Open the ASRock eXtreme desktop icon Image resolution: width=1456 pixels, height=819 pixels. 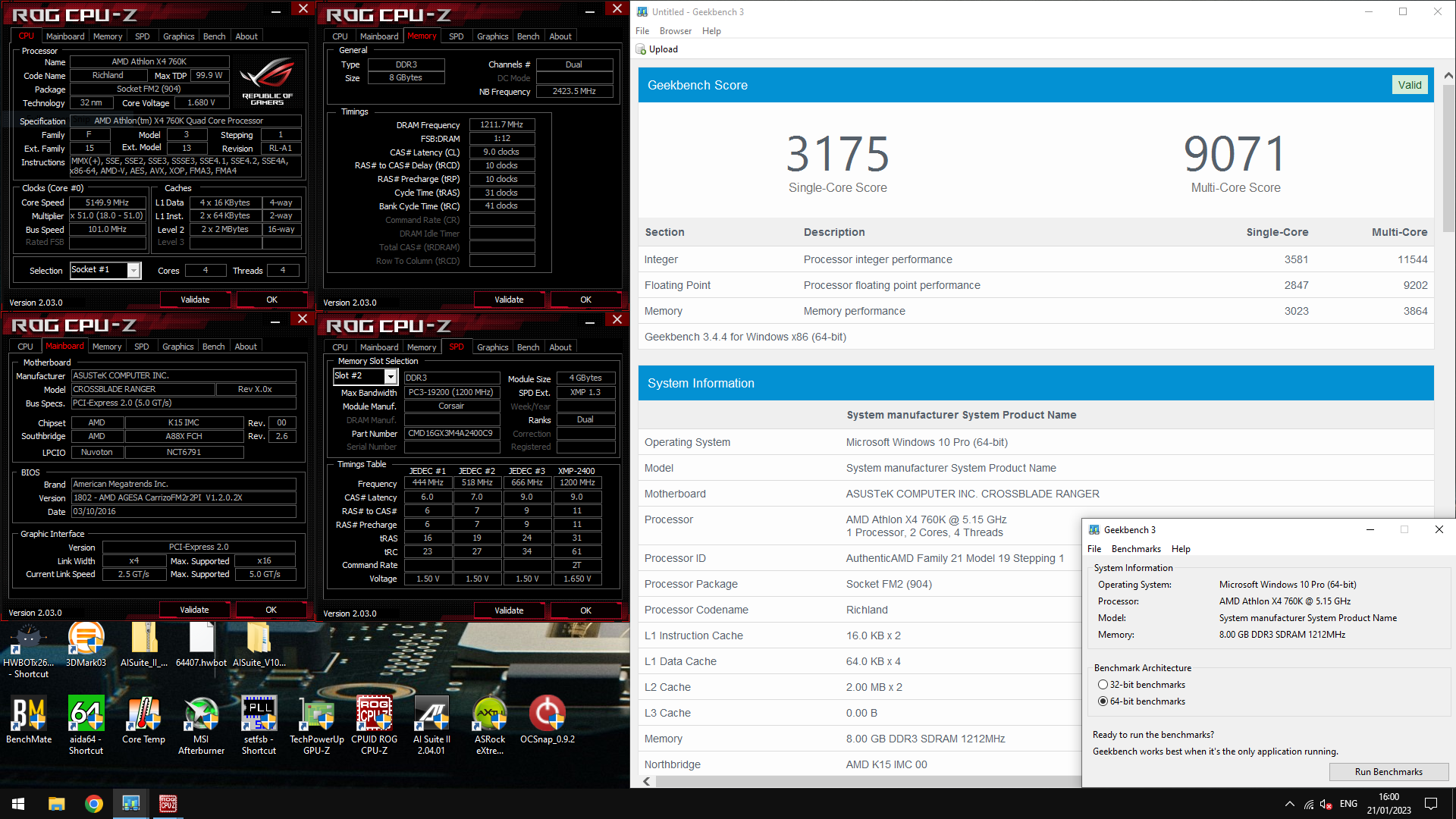489,725
